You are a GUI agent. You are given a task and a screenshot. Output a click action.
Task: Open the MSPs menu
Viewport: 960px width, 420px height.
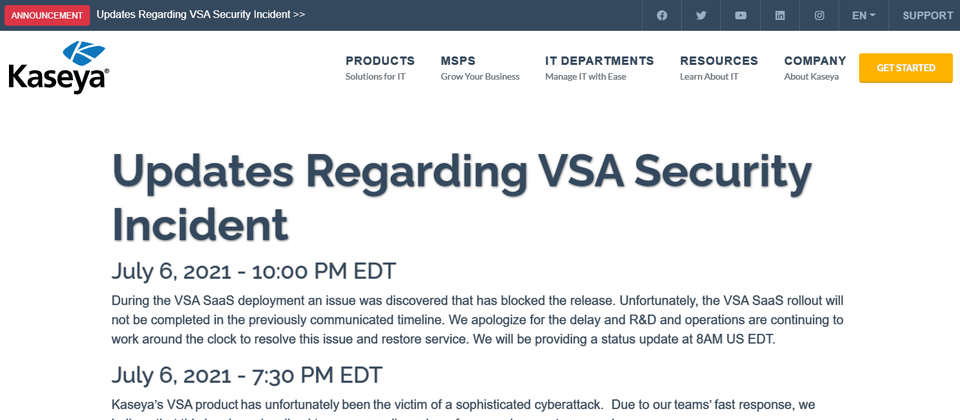458,61
